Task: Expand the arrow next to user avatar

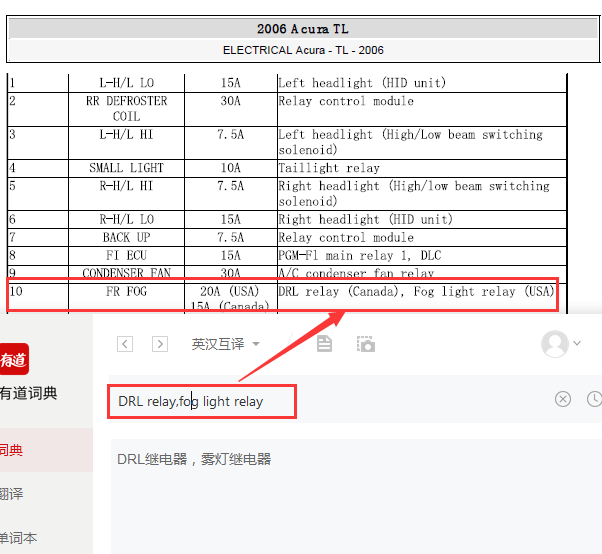Action: pos(577,343)
